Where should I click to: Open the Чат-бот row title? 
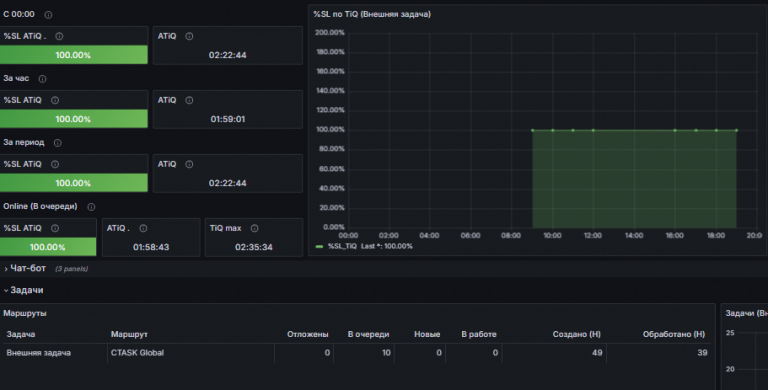[x=28, y=268]
